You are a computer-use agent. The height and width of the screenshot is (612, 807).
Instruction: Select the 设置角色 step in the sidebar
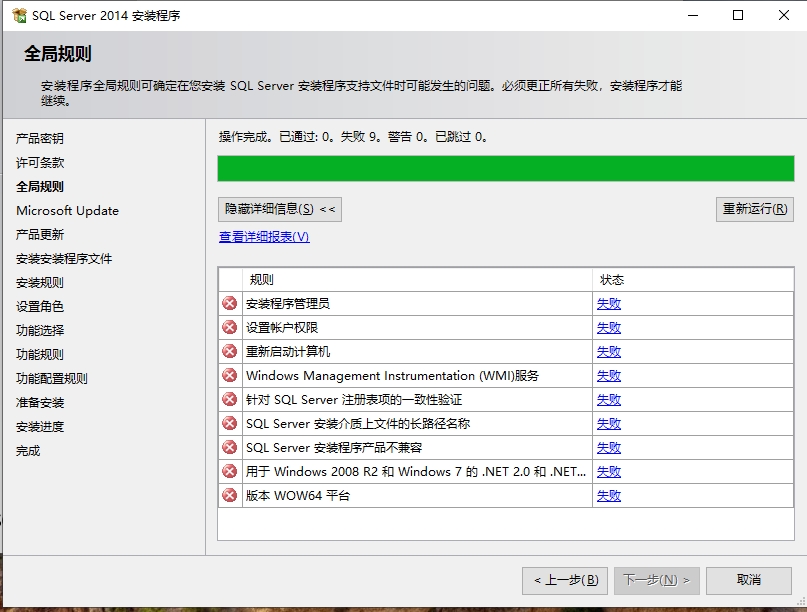tap(40, 307)
